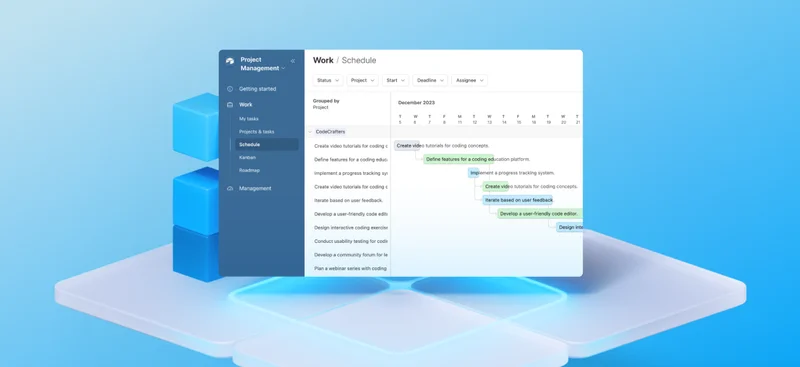Screen dimensions: 800x367
Task: Click green 'Define features' Gantt bar
Action: click(x=459, y=159)
